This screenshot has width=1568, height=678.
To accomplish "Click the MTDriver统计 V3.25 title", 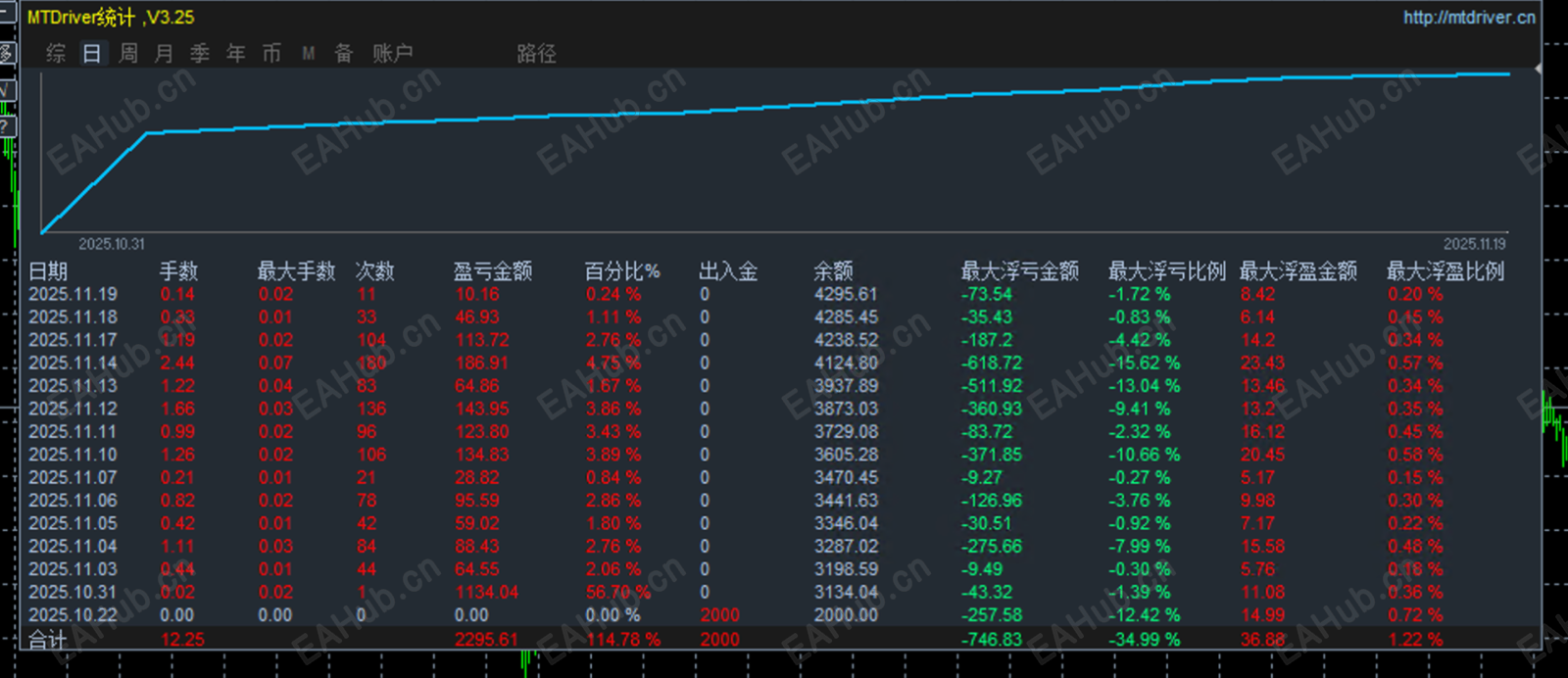I will click(x=111, y=17).
